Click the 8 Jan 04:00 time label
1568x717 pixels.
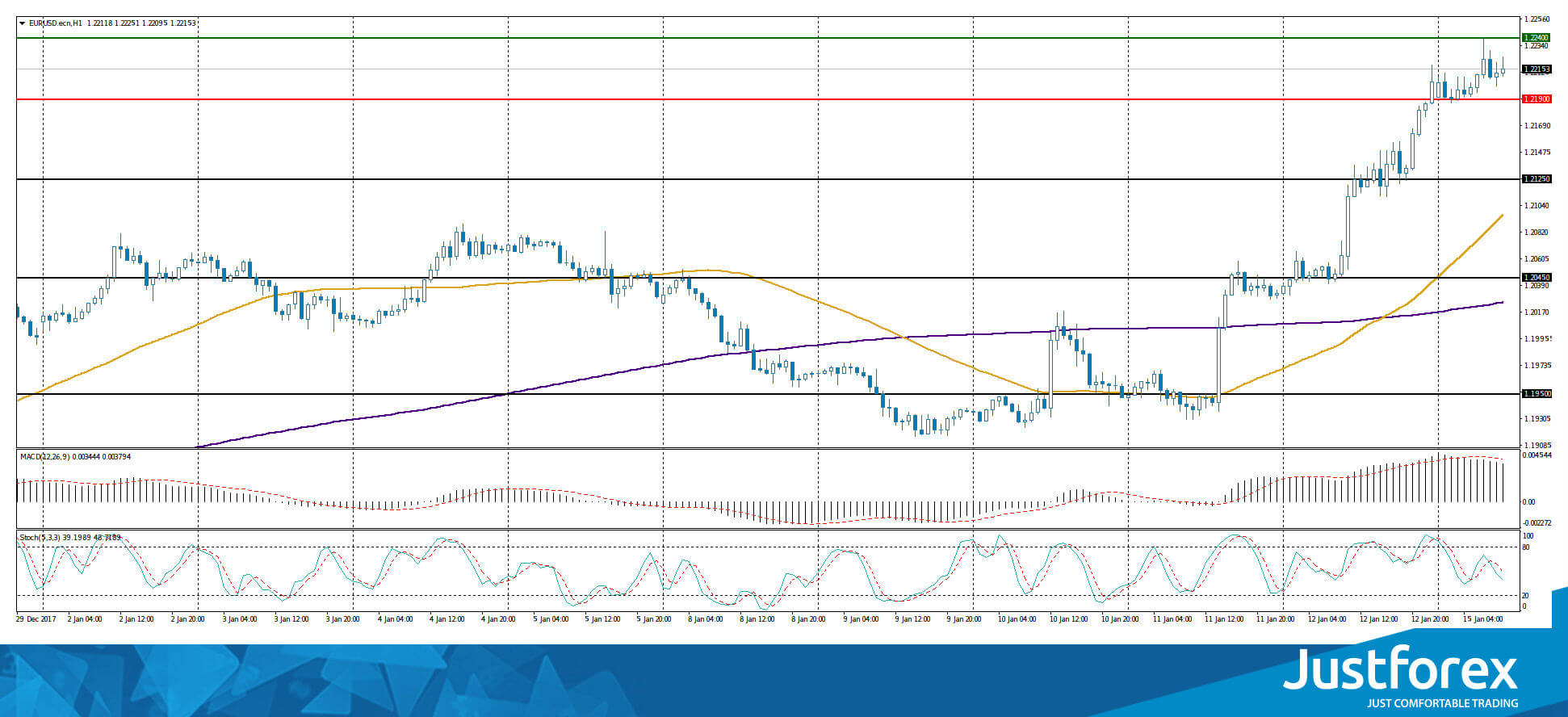tap(705, 619)
